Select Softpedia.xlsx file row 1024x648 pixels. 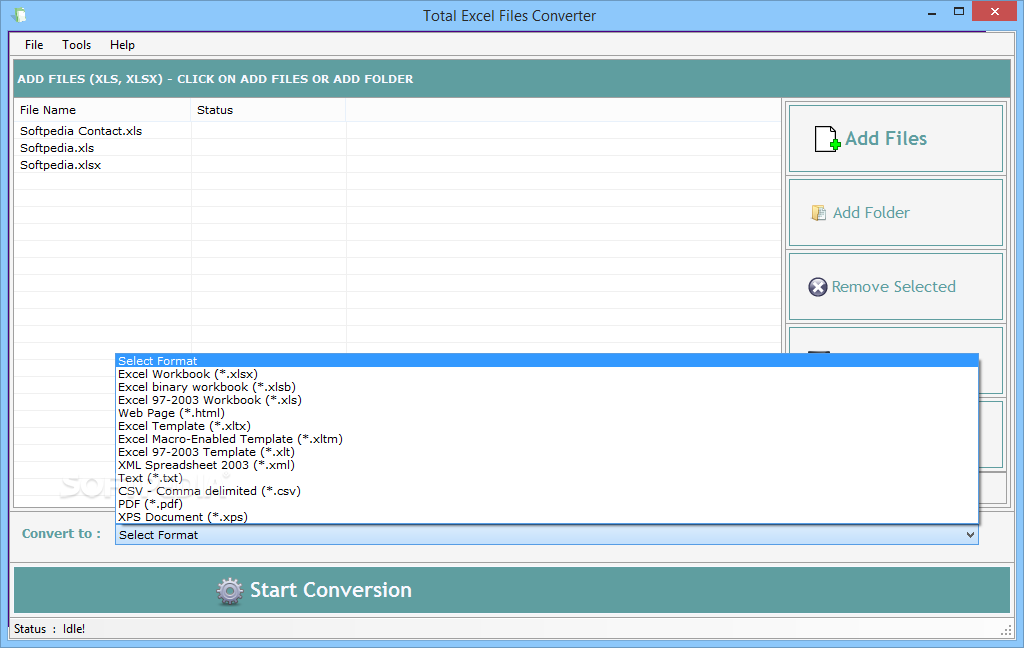point(397,165)
